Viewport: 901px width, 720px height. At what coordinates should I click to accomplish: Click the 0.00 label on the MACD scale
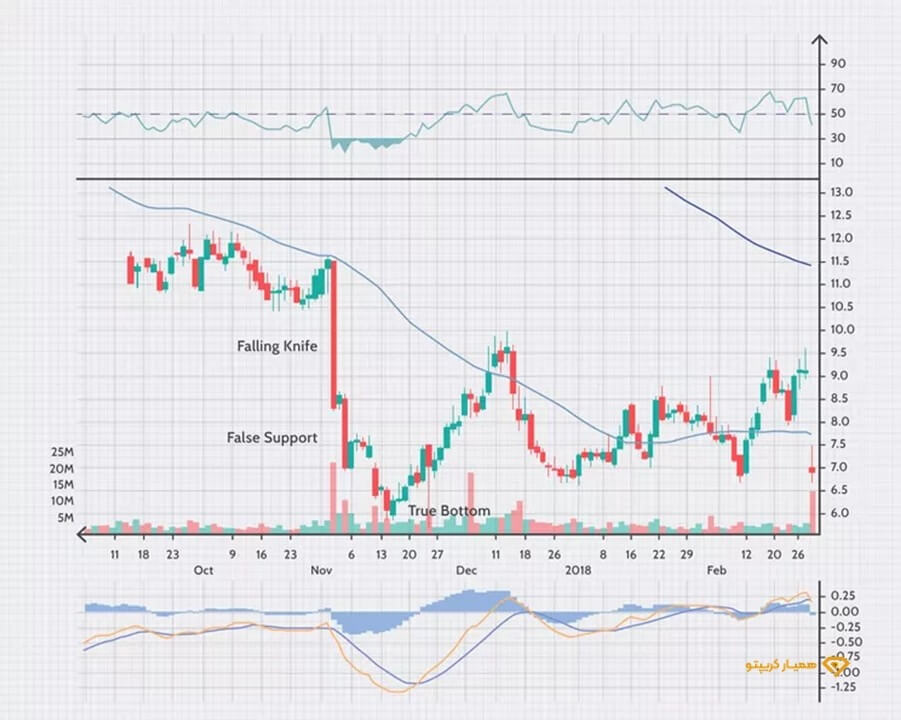click(844, 611)
